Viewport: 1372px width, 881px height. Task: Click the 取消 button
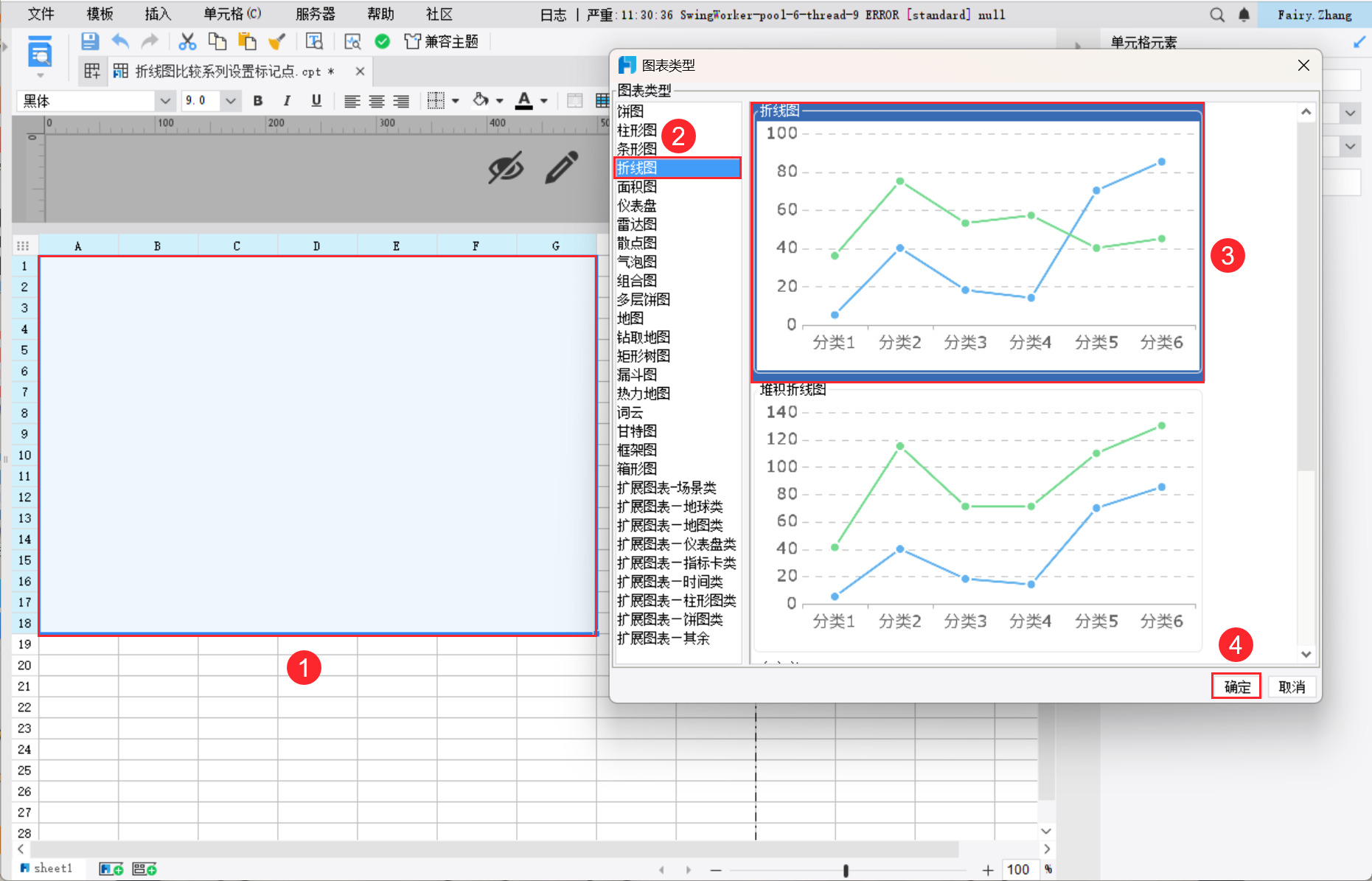point(1291,686)
